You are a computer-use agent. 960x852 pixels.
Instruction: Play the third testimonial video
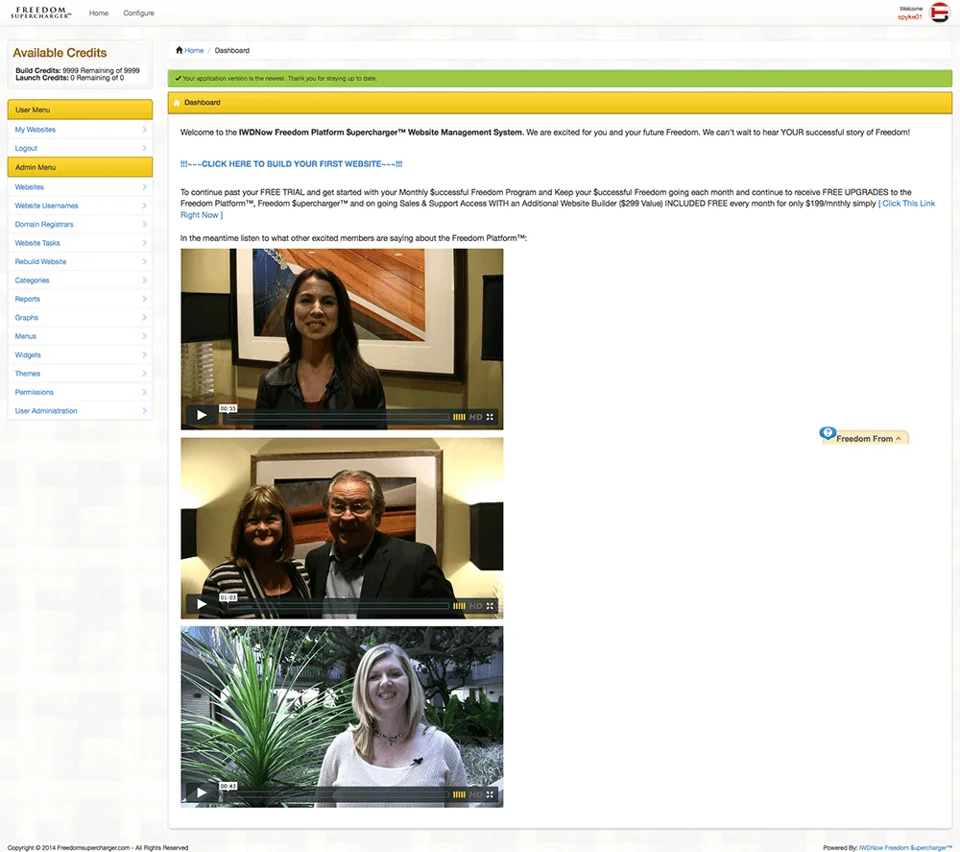pyautogui.click(x=201, y=793)
